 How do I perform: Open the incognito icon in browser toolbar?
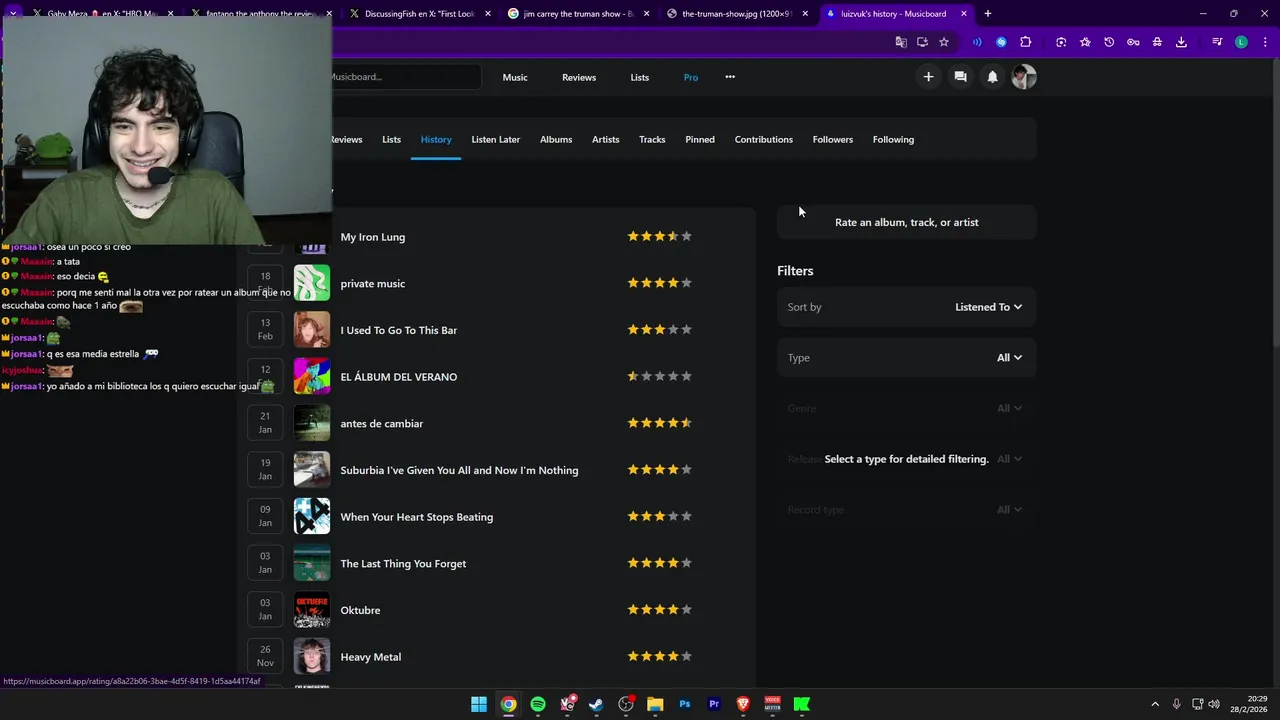(1157, 42)
